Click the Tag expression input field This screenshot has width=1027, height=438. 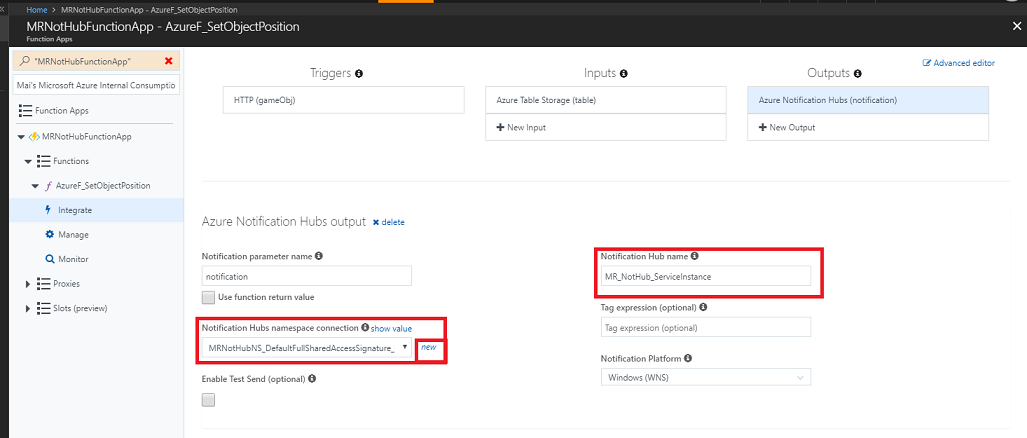click(x=705, y=328)
